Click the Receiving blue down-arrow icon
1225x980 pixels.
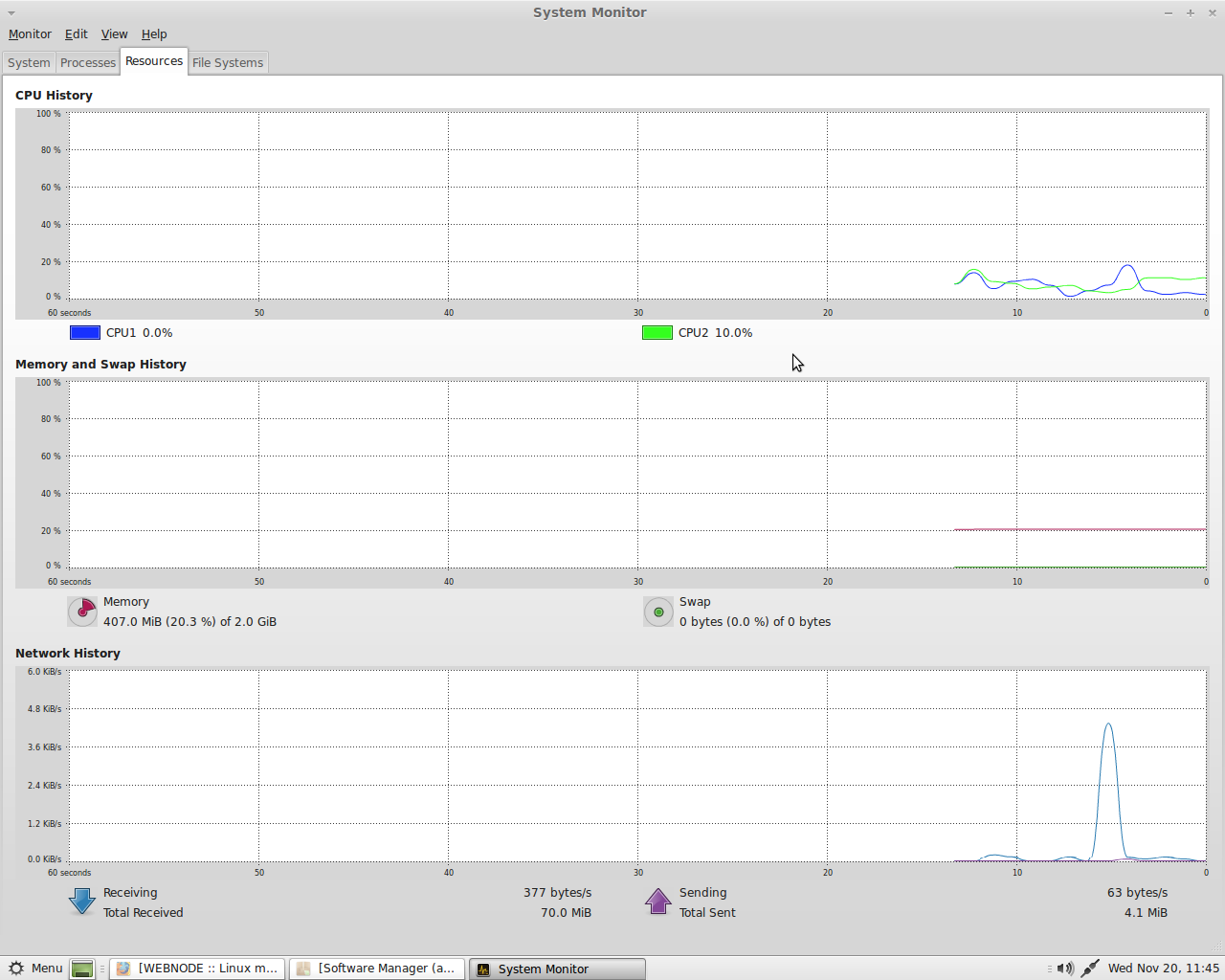pos(82,902)
